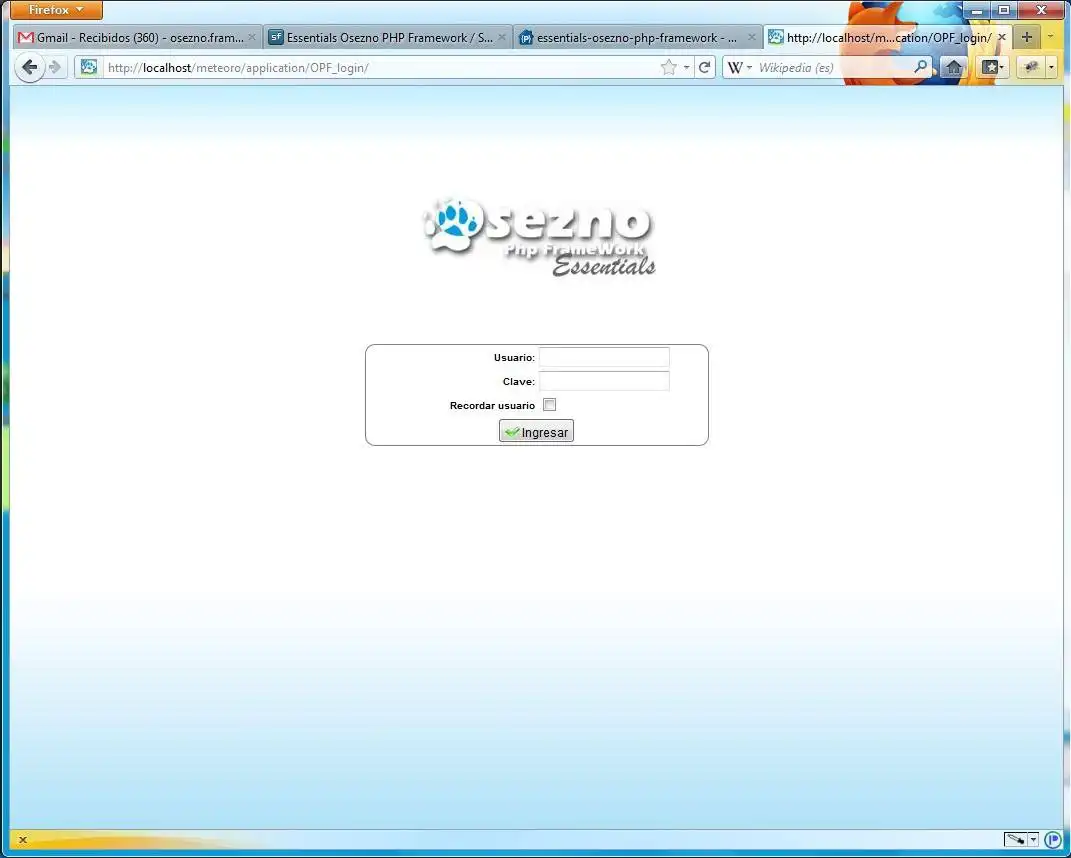The image size is (1071, 858).
Task: Maximize the Firefox window
Action: click(1004, 10)
